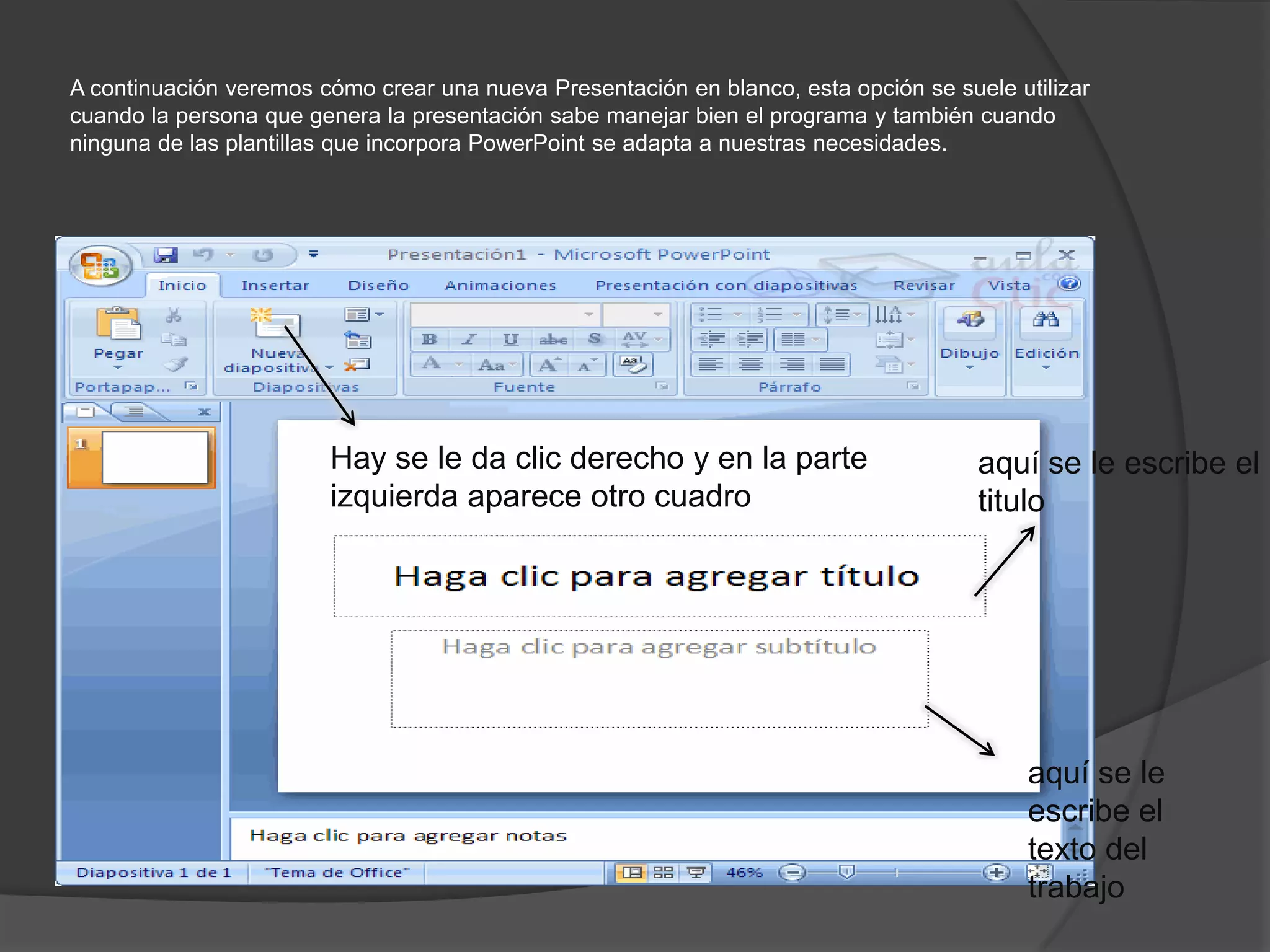Click the Save icon in quick access toolbar

point(166,255)
